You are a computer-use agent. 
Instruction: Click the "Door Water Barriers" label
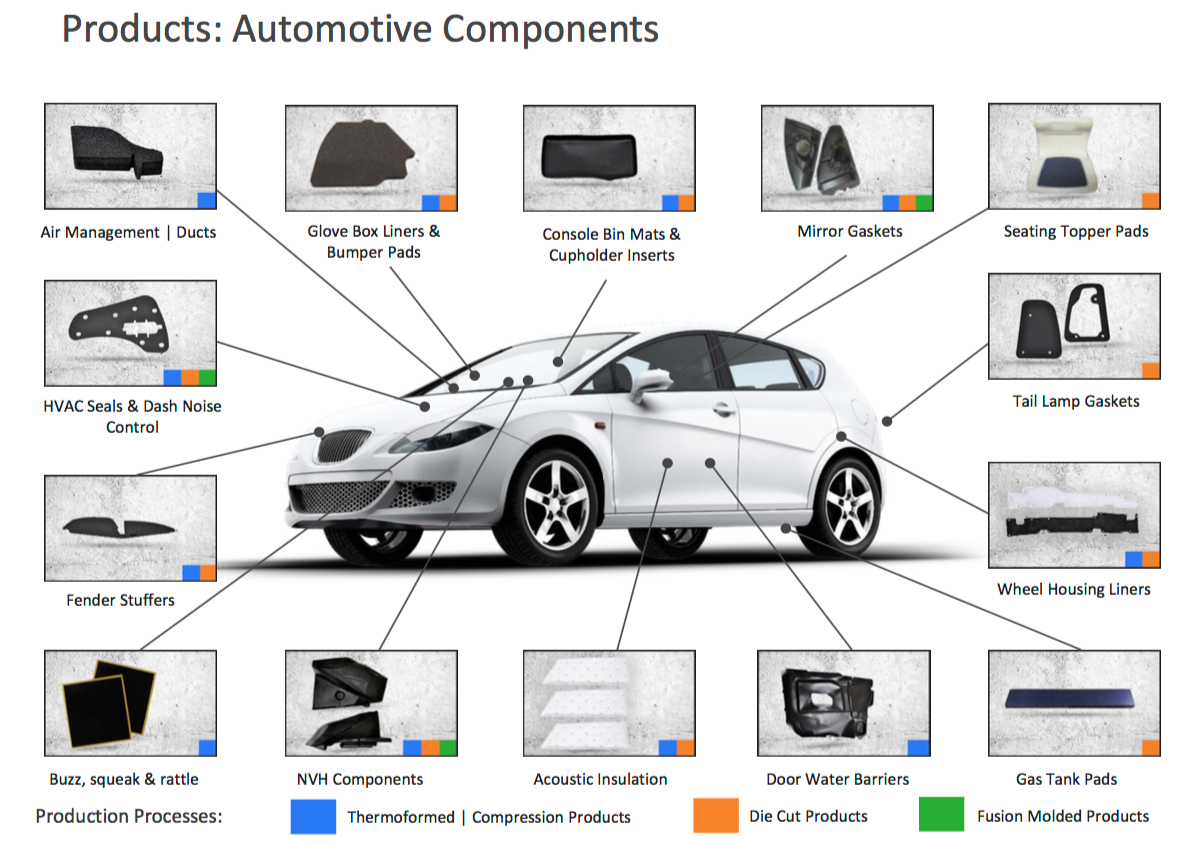pyautogui.click(x=837, y=779)
